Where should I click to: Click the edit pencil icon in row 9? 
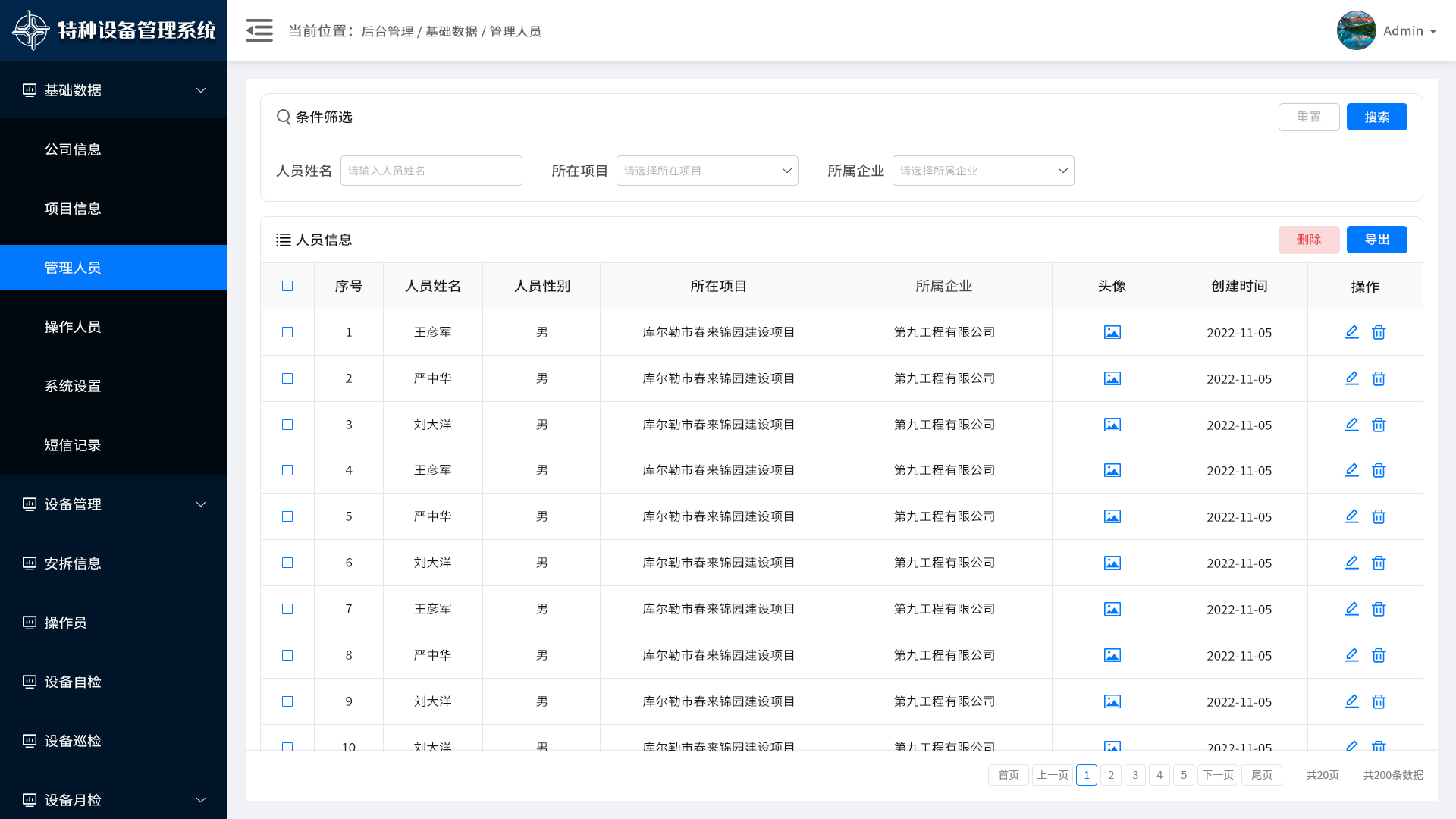click(1351, 701)
